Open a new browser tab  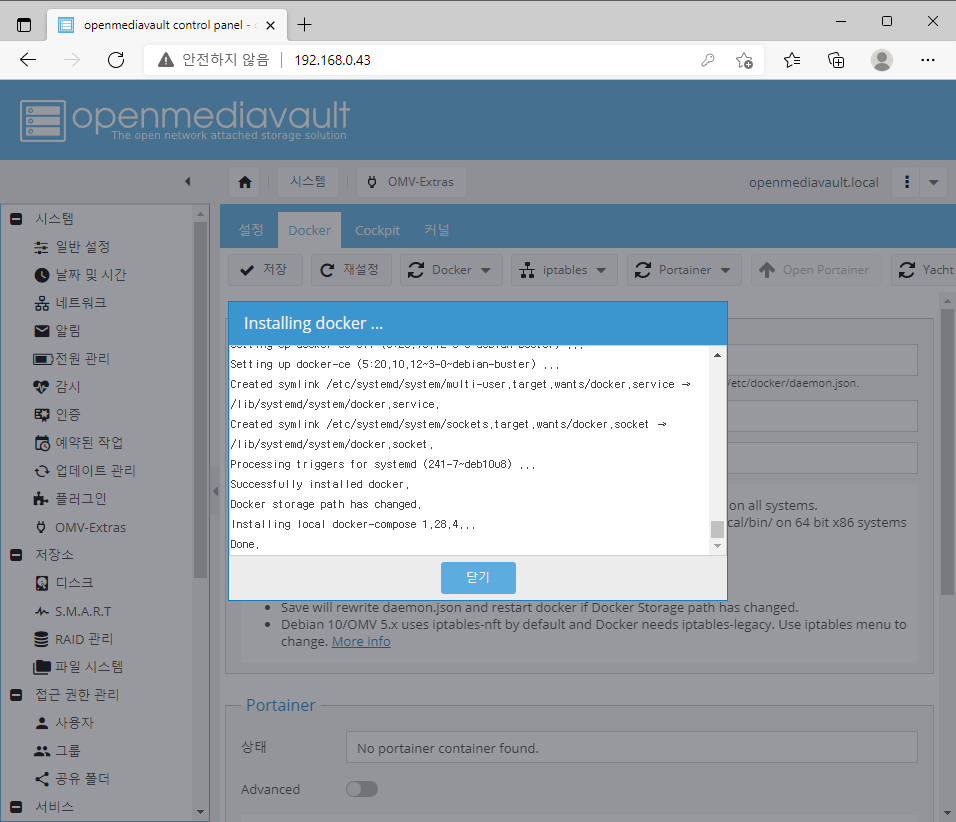click(x=304, y=24)
